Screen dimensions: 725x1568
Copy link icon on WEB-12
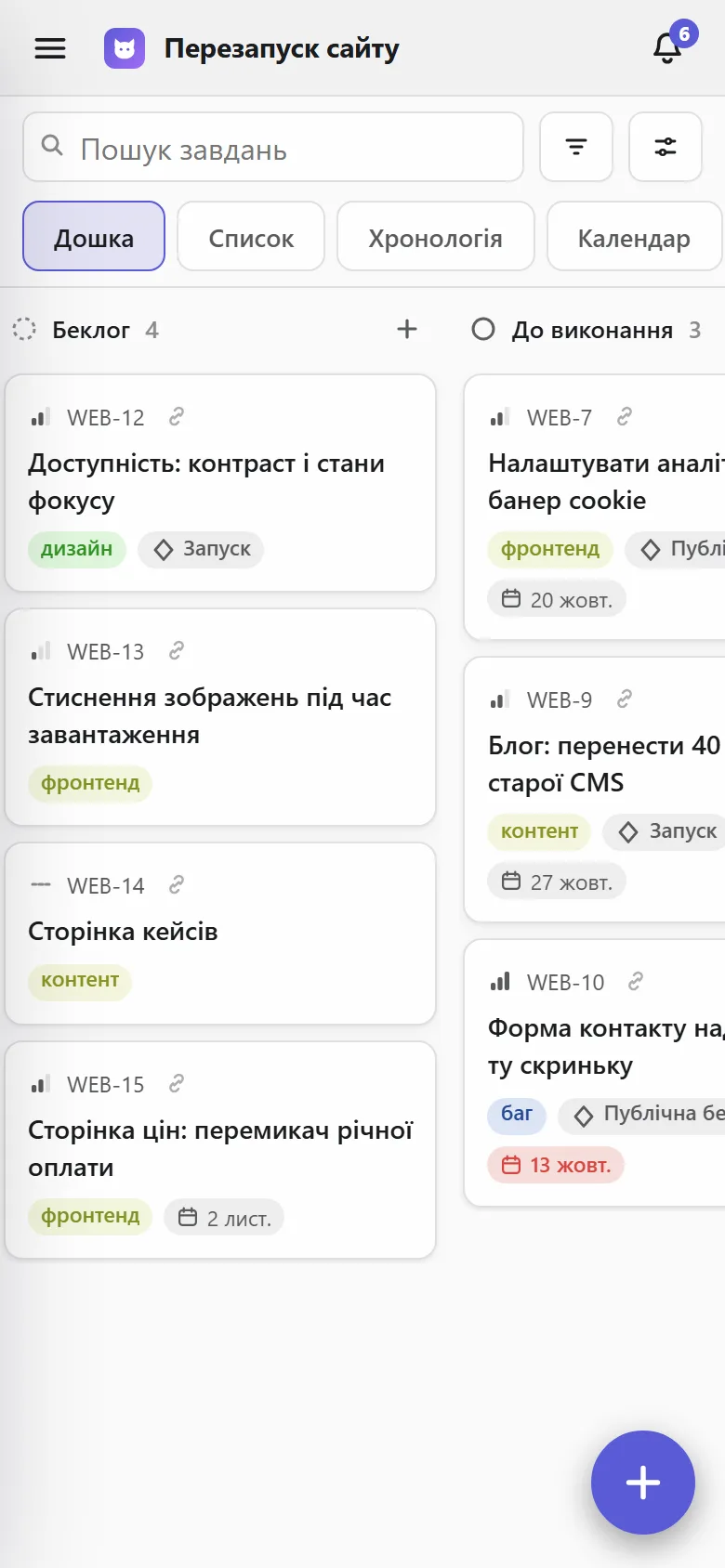[x=177, y=417]
